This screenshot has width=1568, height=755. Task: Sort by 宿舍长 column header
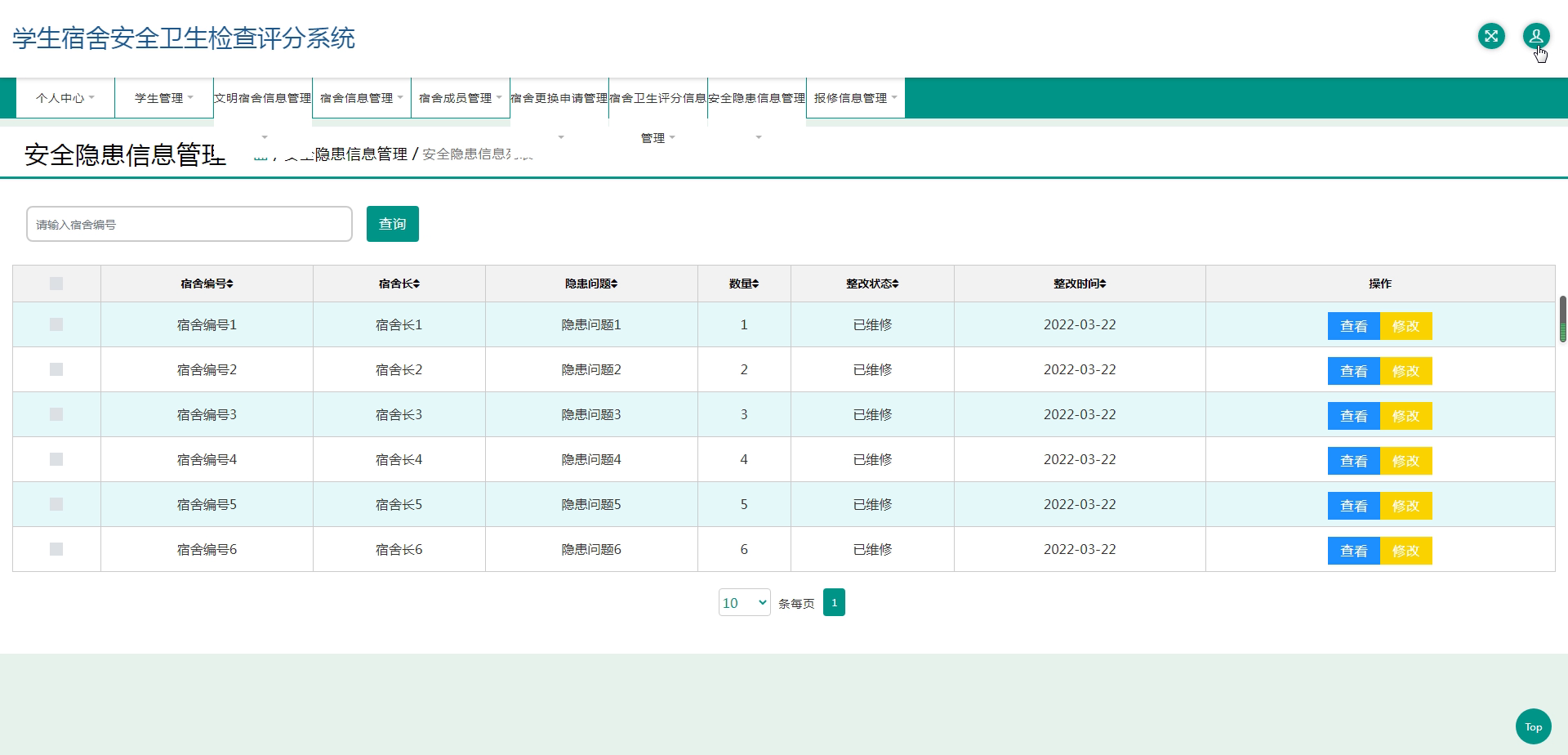399,284
